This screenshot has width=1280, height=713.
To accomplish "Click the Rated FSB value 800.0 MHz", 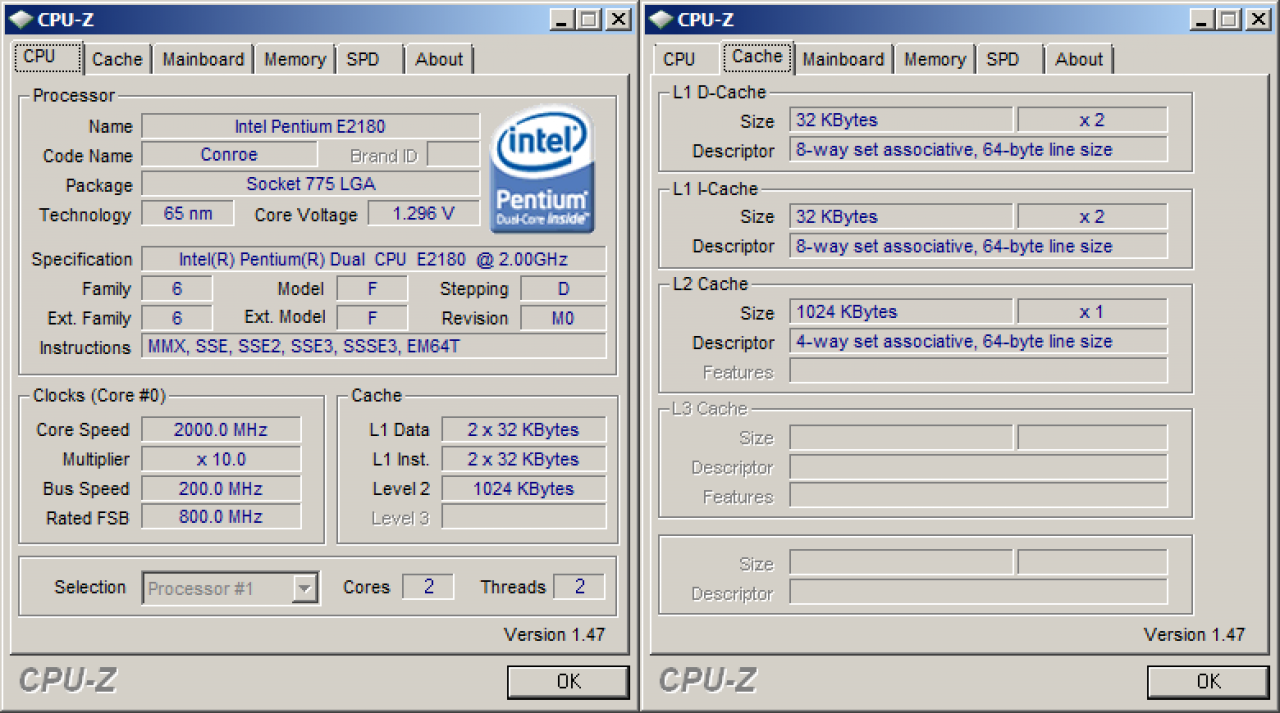I will 221,517.
